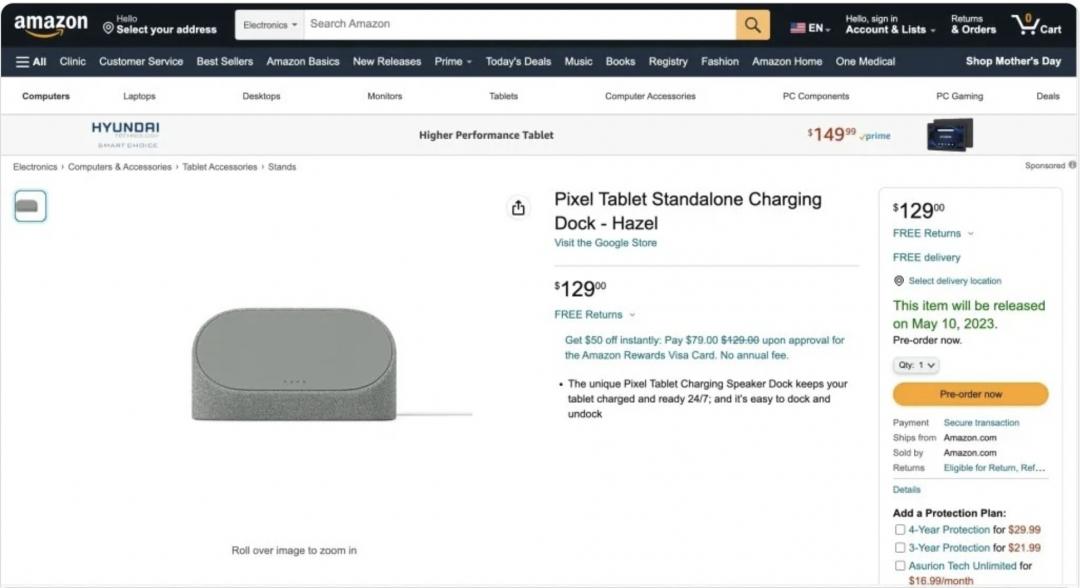Screen dimensions: 1080x588
Task: Click the Amazon logo
Action: click(50, 25)
